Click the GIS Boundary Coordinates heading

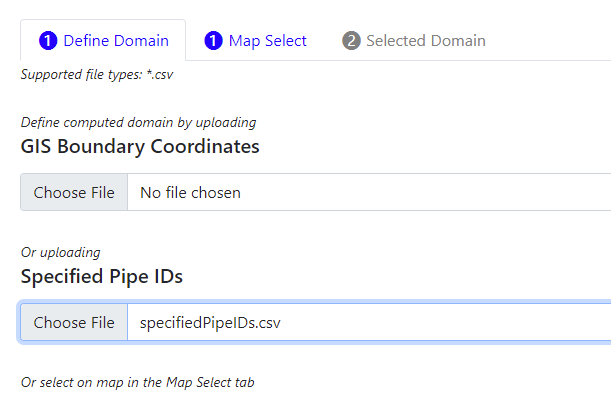tap(140, 146)
